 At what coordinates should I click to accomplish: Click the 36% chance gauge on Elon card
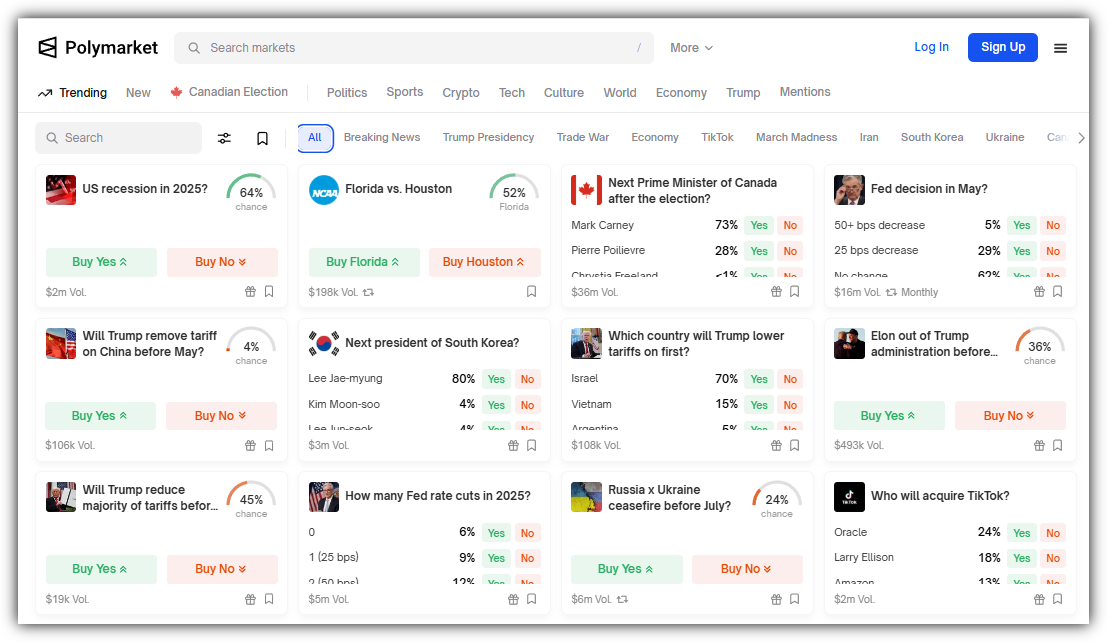1039,346
